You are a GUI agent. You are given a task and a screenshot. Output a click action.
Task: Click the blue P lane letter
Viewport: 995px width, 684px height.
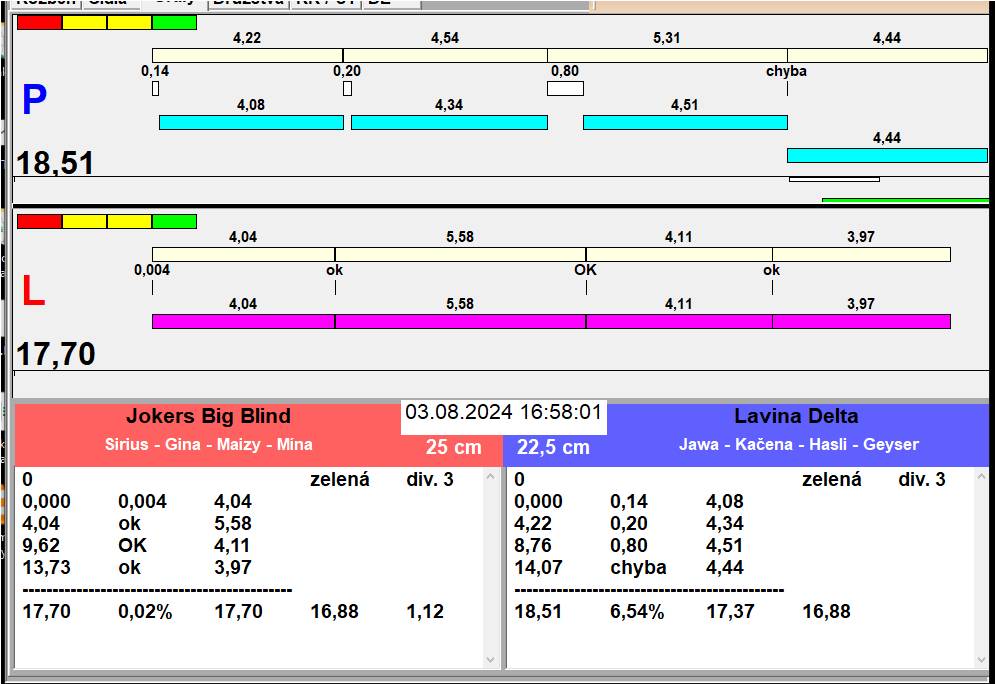34,101
